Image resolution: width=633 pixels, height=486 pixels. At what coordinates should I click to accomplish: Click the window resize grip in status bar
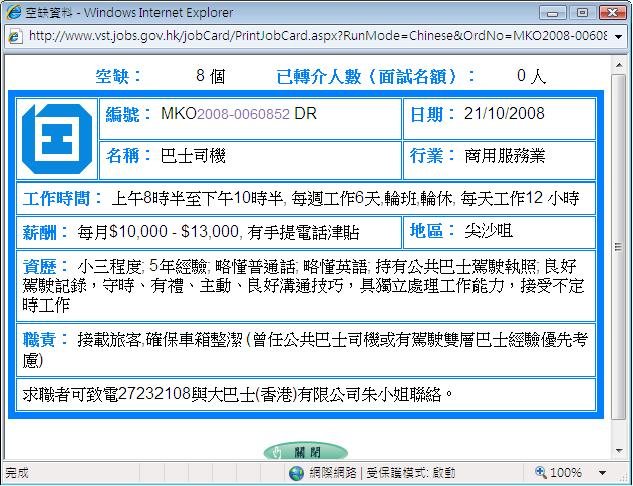tap(622, 476)
